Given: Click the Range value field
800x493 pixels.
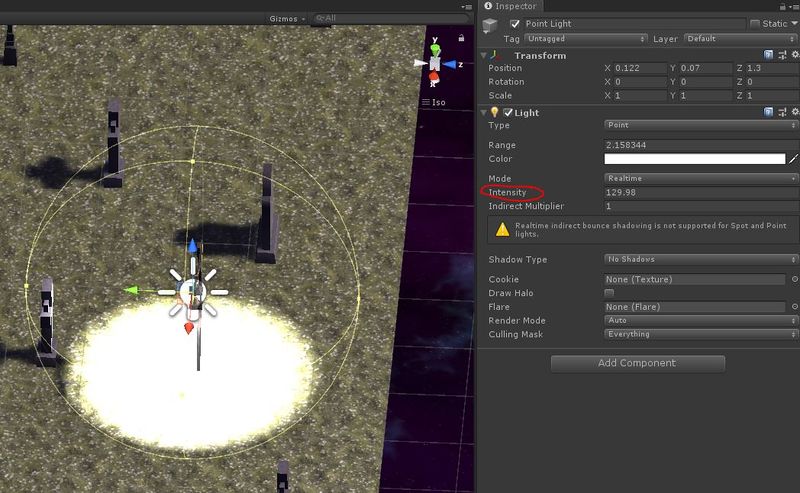Looking at the screenshot, I should pos(701,145).
